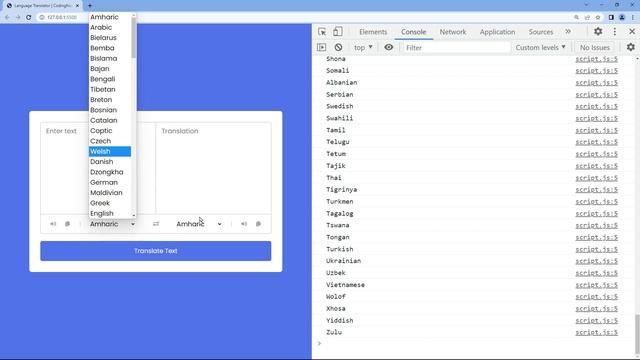Viewport: 640px width, 360px height.
Task: Copy translated text with copy icon
Action: click(x=258, y=224)
